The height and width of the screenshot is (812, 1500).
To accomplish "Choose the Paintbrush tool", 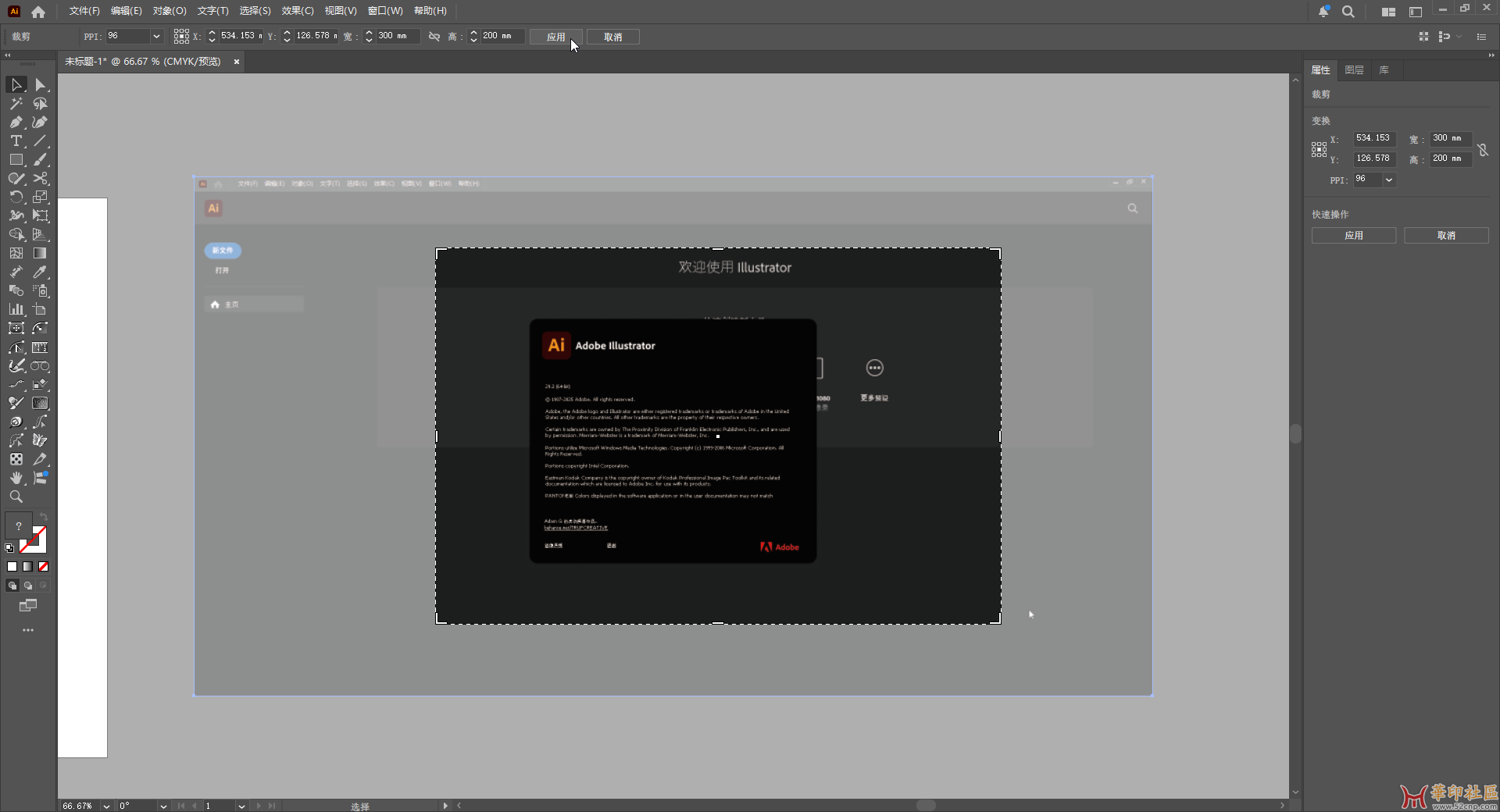I will (41, 159).
